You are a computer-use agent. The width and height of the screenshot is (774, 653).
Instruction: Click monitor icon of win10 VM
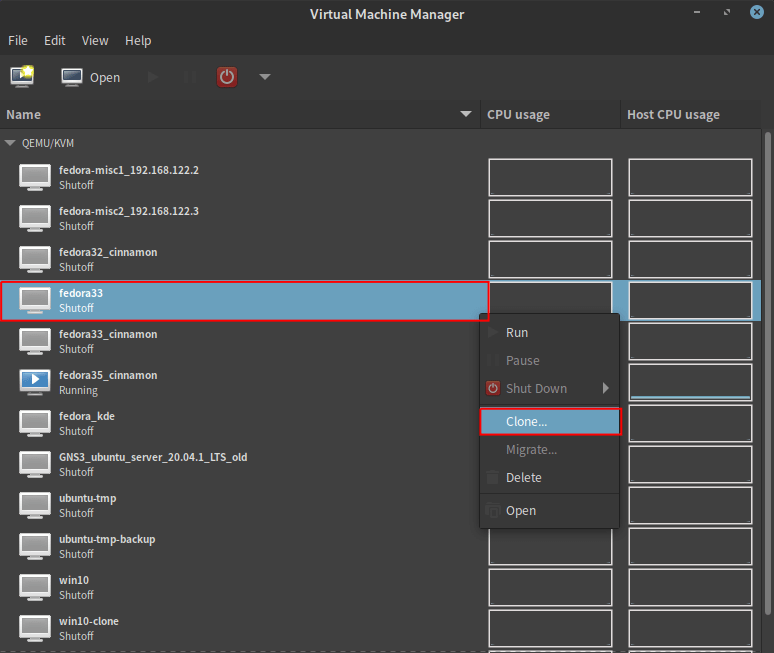tap(35, 587)
